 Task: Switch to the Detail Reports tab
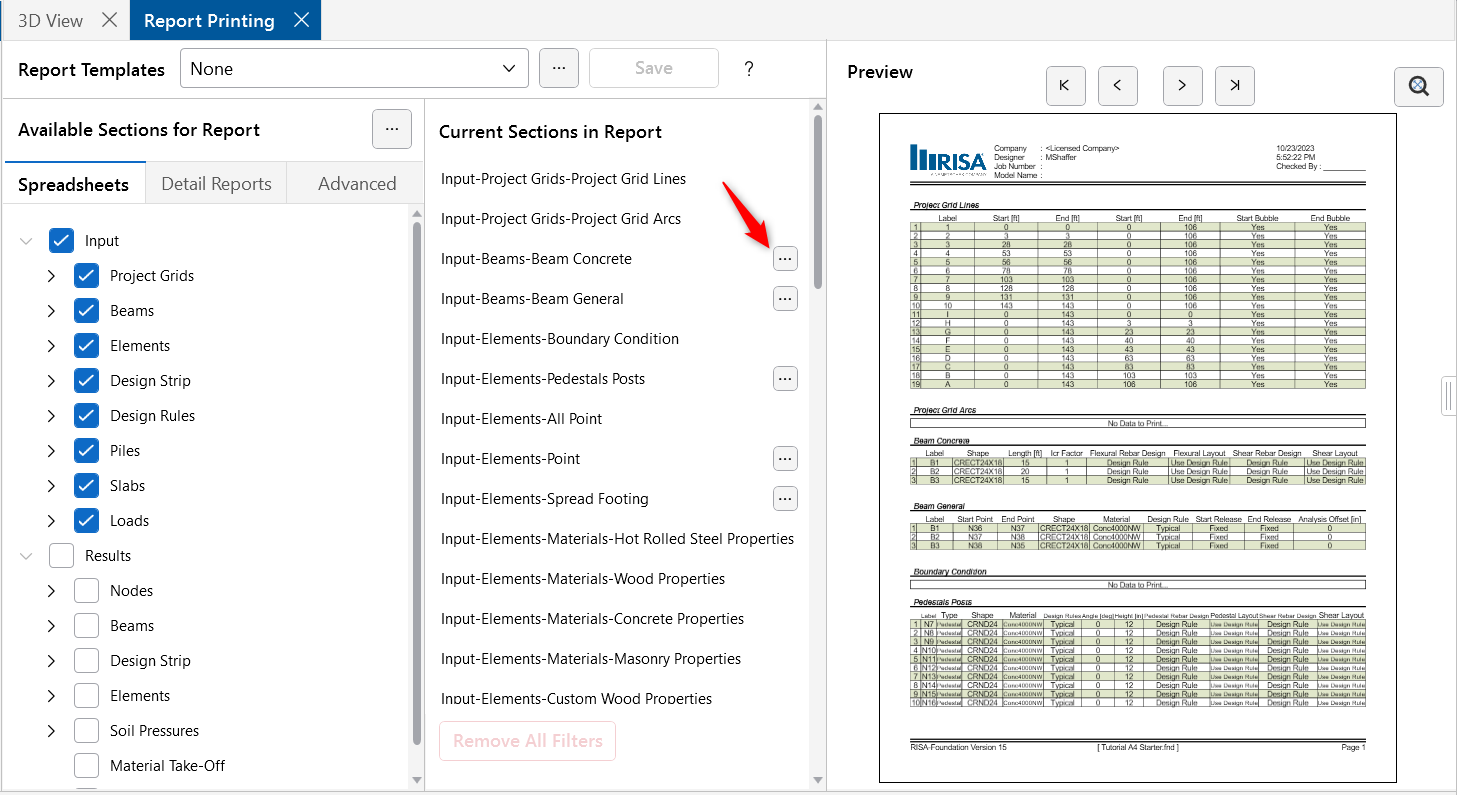[x=216, y=184]
